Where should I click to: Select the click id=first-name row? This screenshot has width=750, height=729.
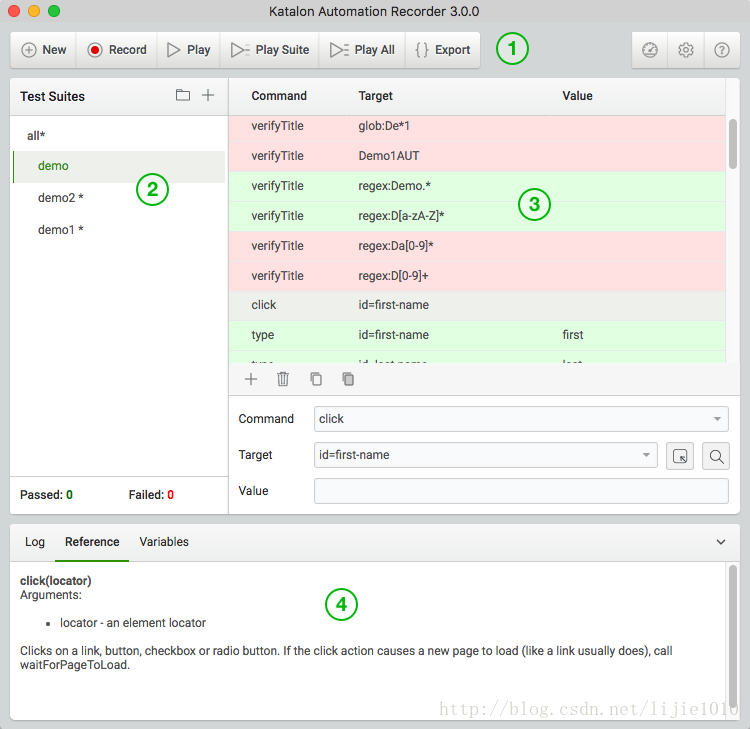click(x=477, y=306)
